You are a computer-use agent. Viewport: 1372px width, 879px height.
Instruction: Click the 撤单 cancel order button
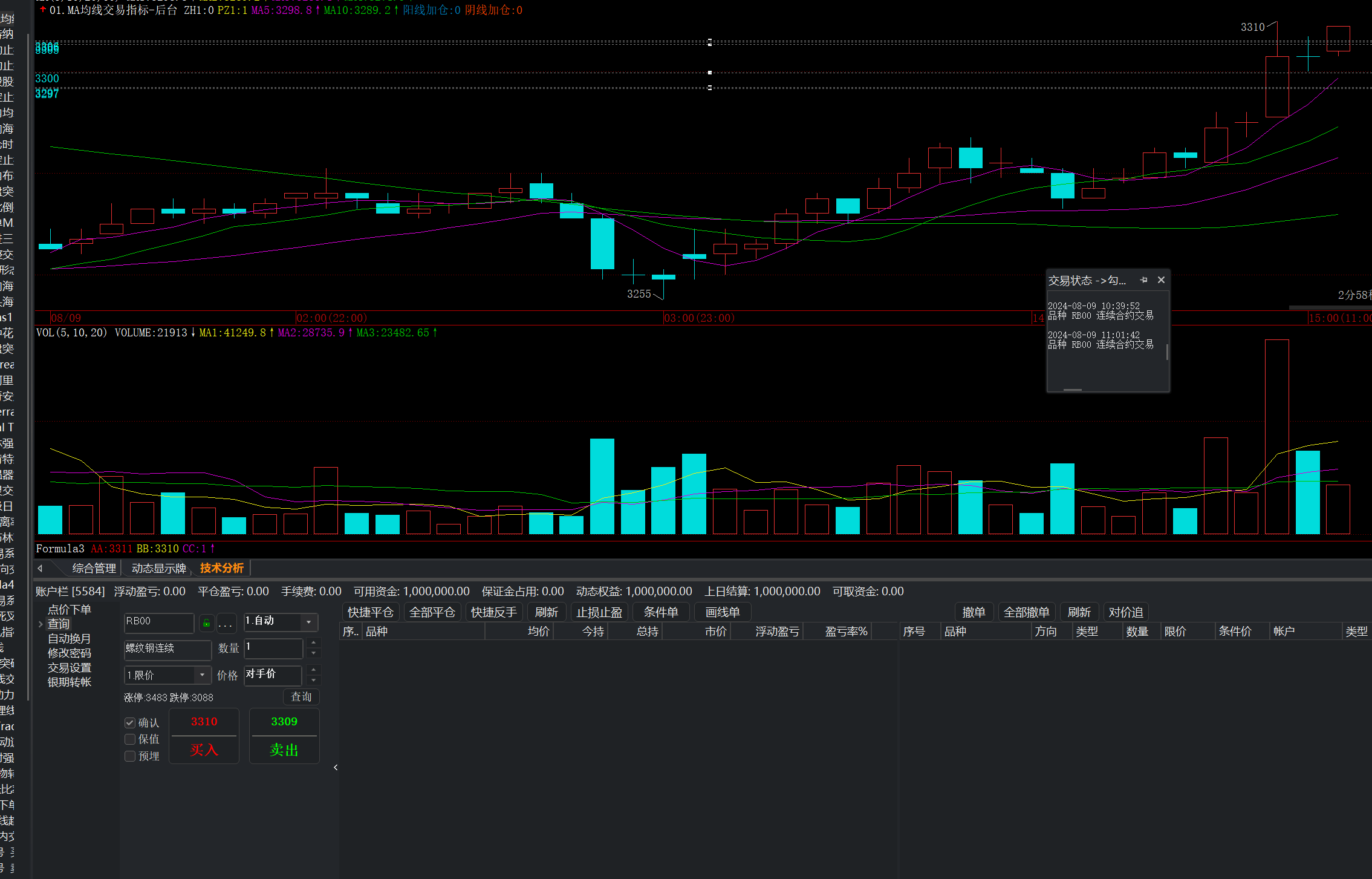tap(974, 612)
